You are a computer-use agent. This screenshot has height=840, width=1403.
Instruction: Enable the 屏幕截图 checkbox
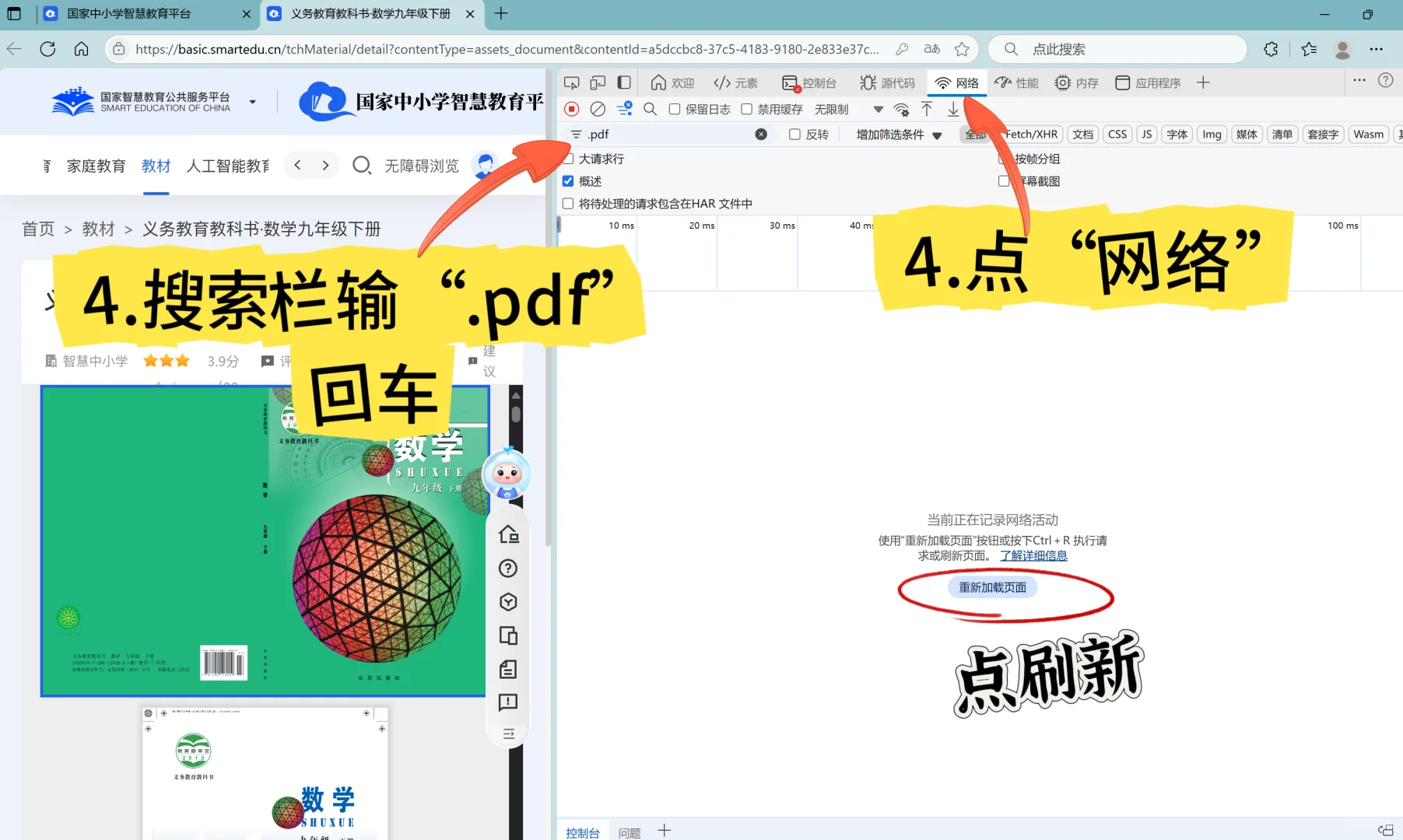click(1004, 181)
